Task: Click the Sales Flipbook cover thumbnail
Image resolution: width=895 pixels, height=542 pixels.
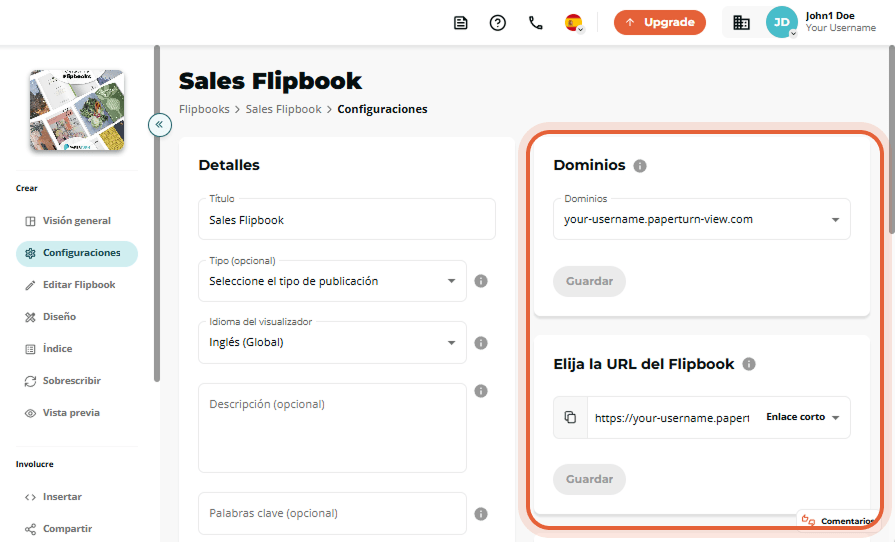Action: [x=77, y=110]
